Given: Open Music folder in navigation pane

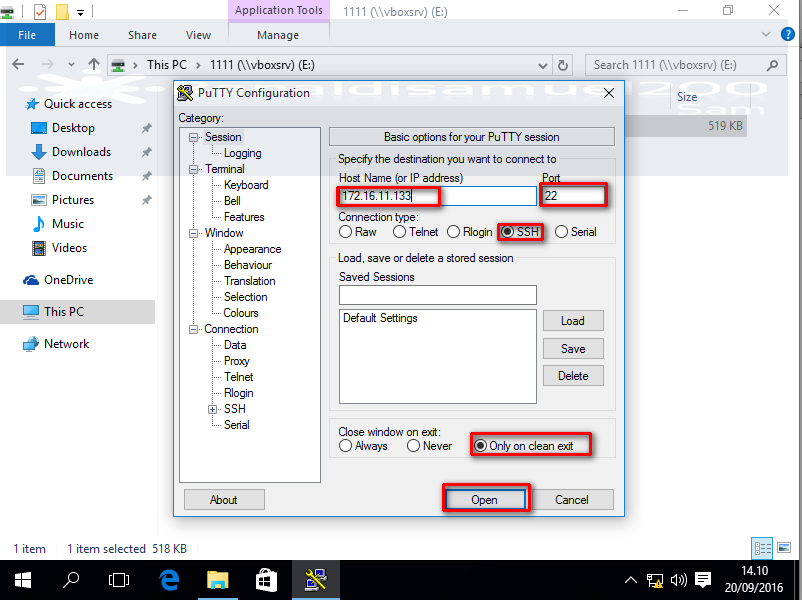Looking at the screenshot, I should pos(68,224).
